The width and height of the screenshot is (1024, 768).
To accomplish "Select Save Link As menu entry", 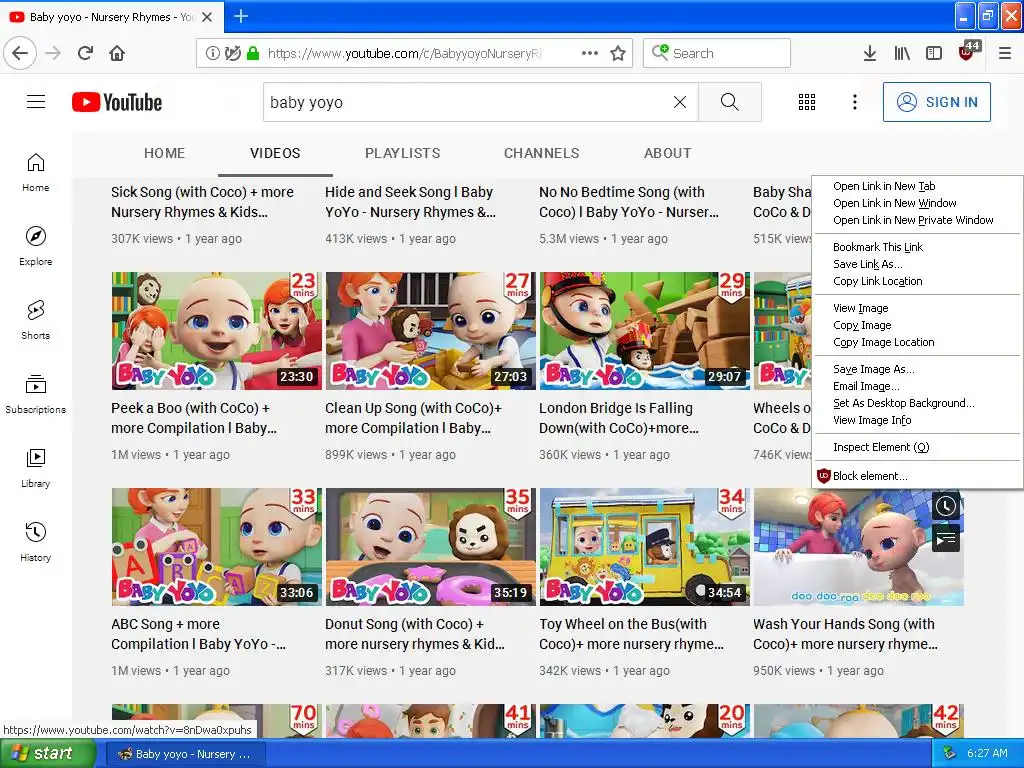I will click(x=918, y=264).
